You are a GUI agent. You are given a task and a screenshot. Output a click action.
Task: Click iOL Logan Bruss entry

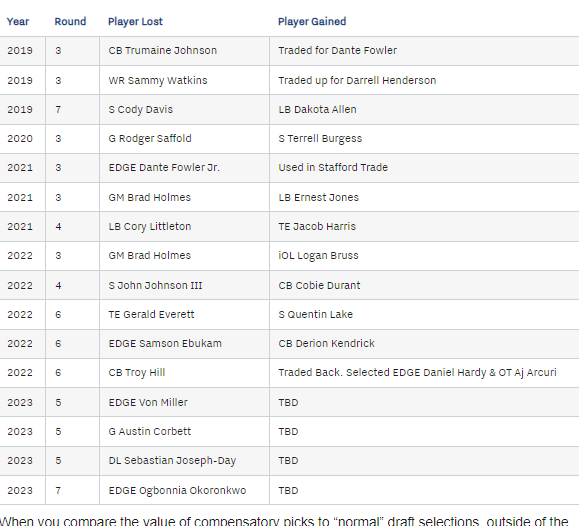tap(318, 256)
